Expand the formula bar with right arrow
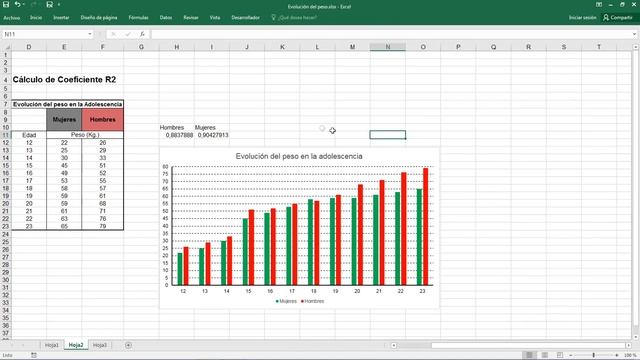 pyautogui.click(x=635, y=34)
